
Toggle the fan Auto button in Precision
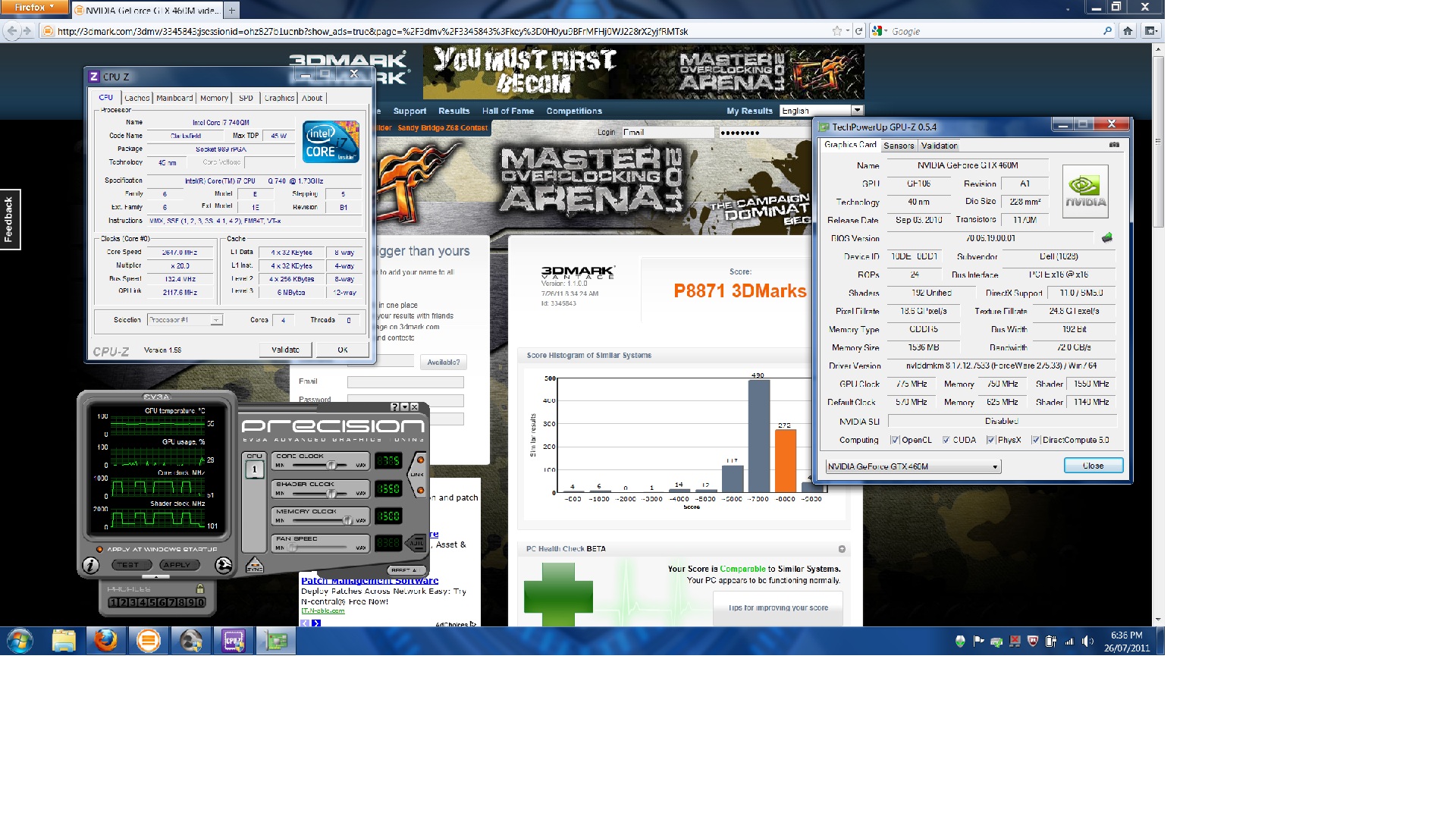point(416,543)
